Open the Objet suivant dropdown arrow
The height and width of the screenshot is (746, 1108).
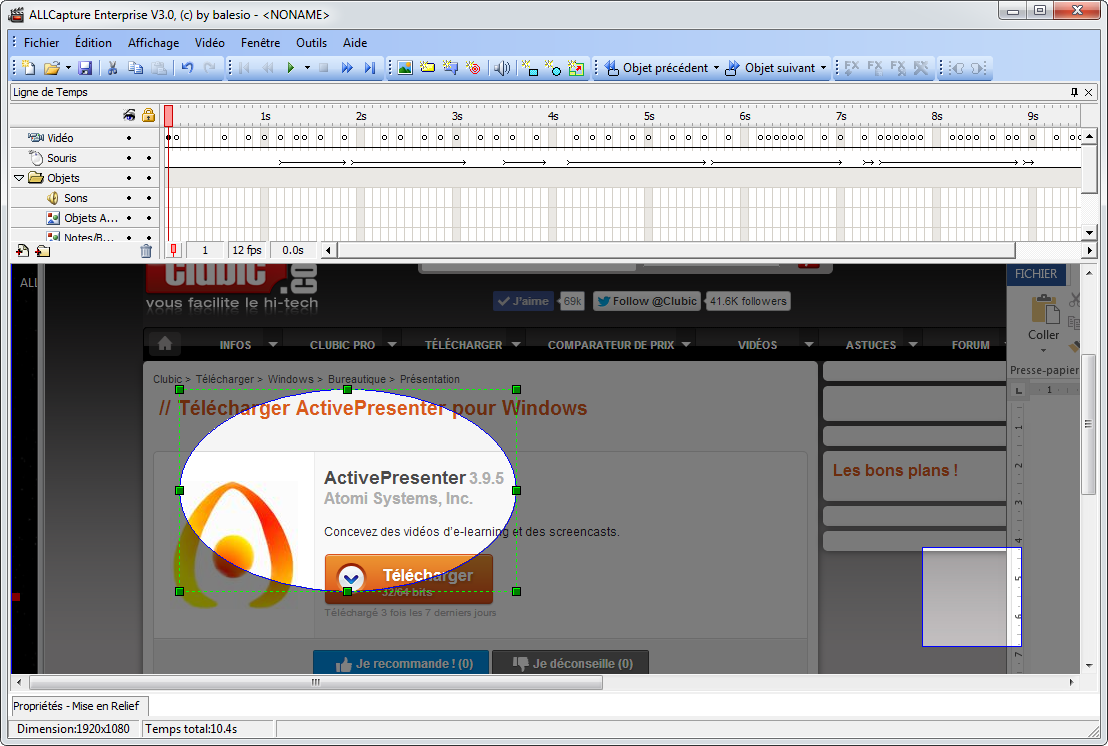tap(823, 68)
